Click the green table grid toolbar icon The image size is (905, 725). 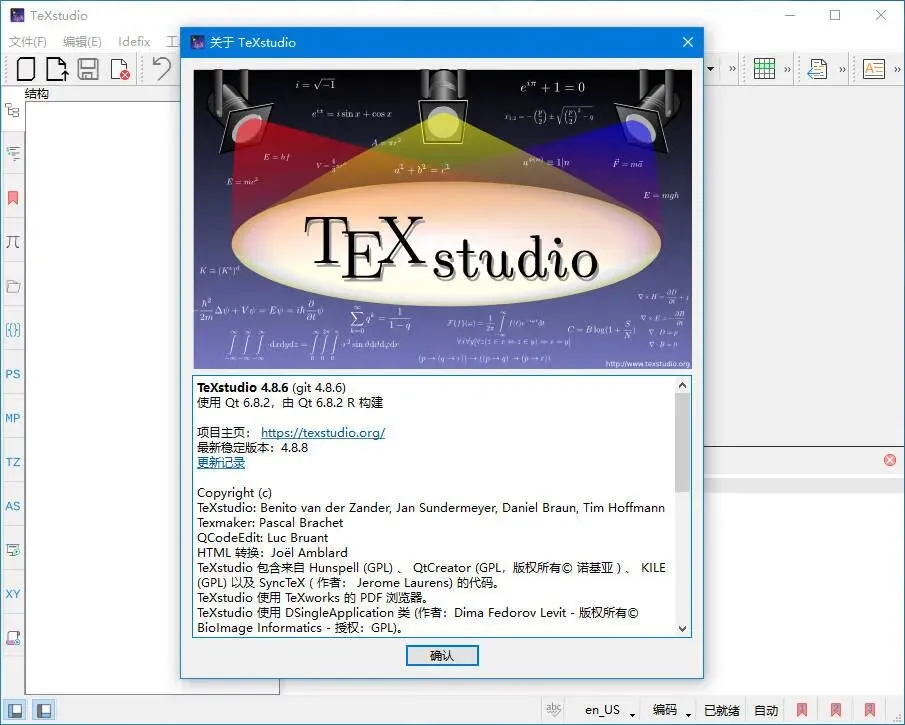click(764, 69)
